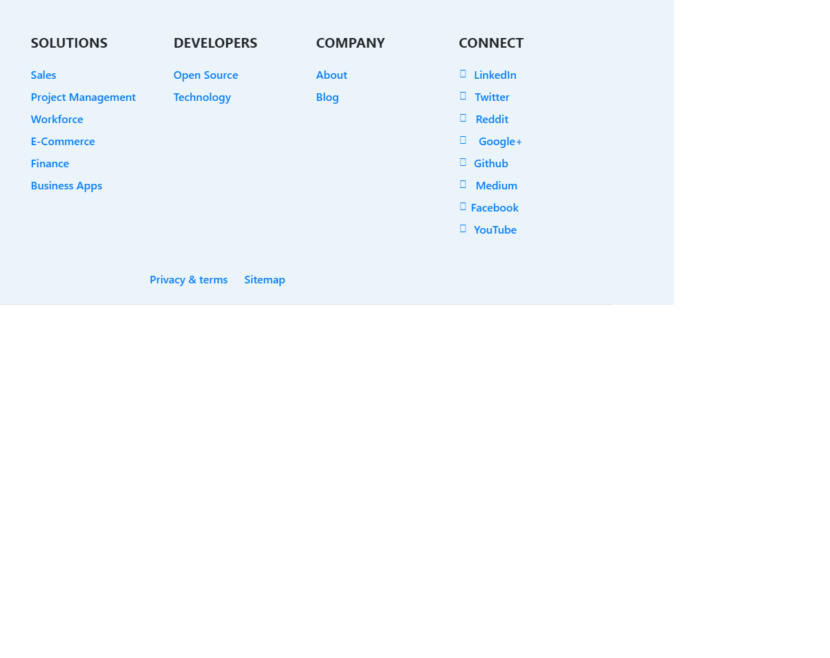The height and width of the screenshot is (658, 830).
Task: Click the icon next to YouTube
Action: point(463,229)
